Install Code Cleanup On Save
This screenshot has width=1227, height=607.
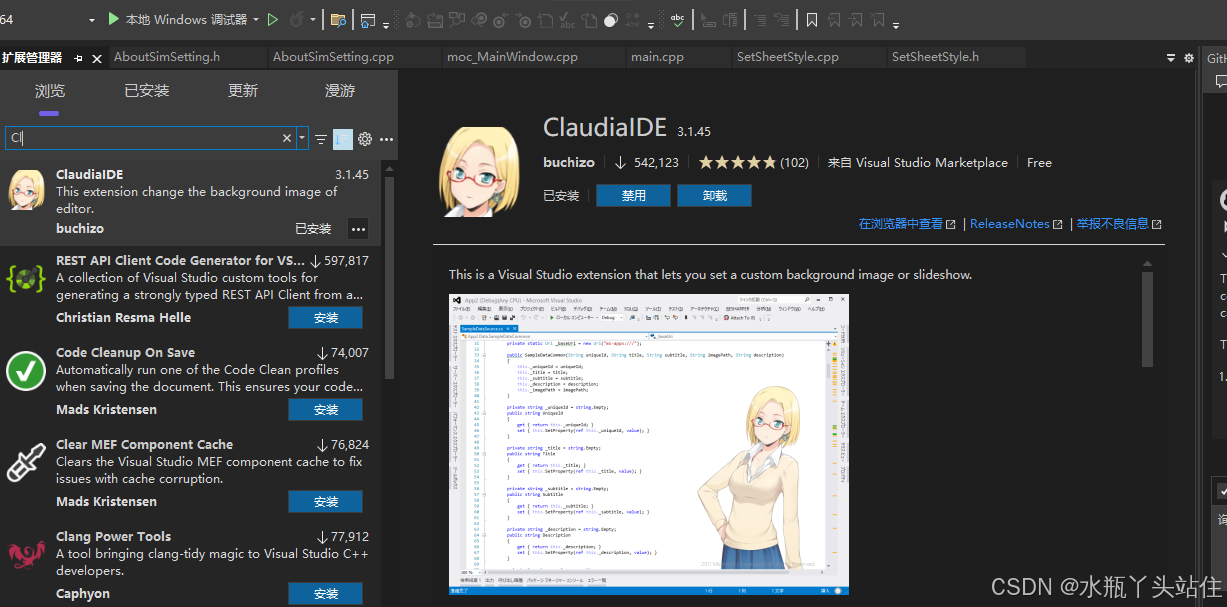tap(326, 410)
